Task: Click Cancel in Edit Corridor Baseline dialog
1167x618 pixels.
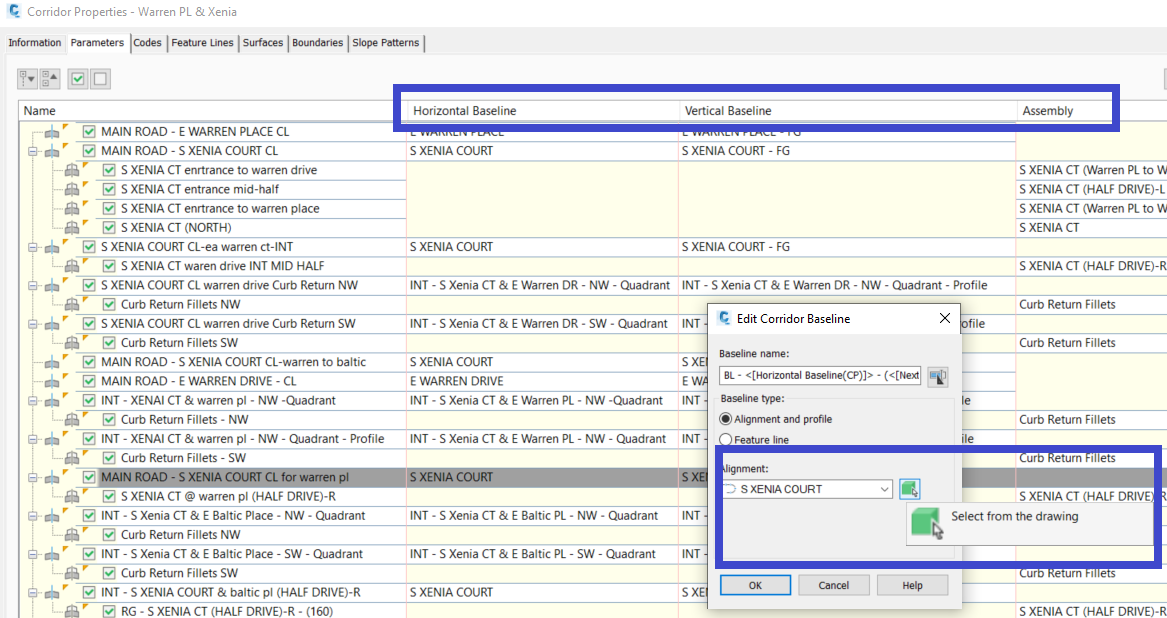Action: [x=834, y=585]
